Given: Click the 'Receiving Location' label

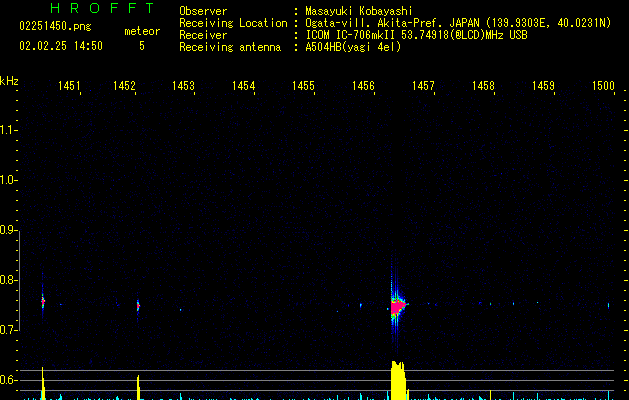Looking at the screenshot, I should click(x=233, y=23).
